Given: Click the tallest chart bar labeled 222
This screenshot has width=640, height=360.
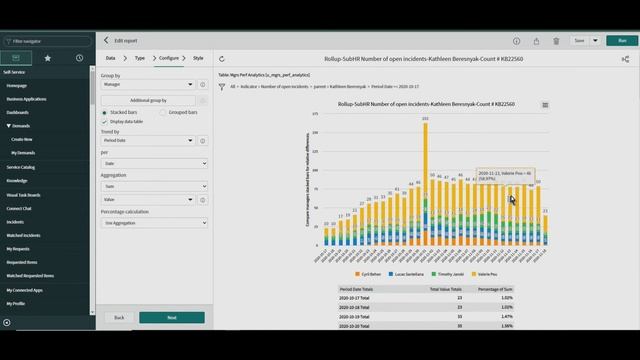Looking at the screenshot, I should (x=425, y=184).
